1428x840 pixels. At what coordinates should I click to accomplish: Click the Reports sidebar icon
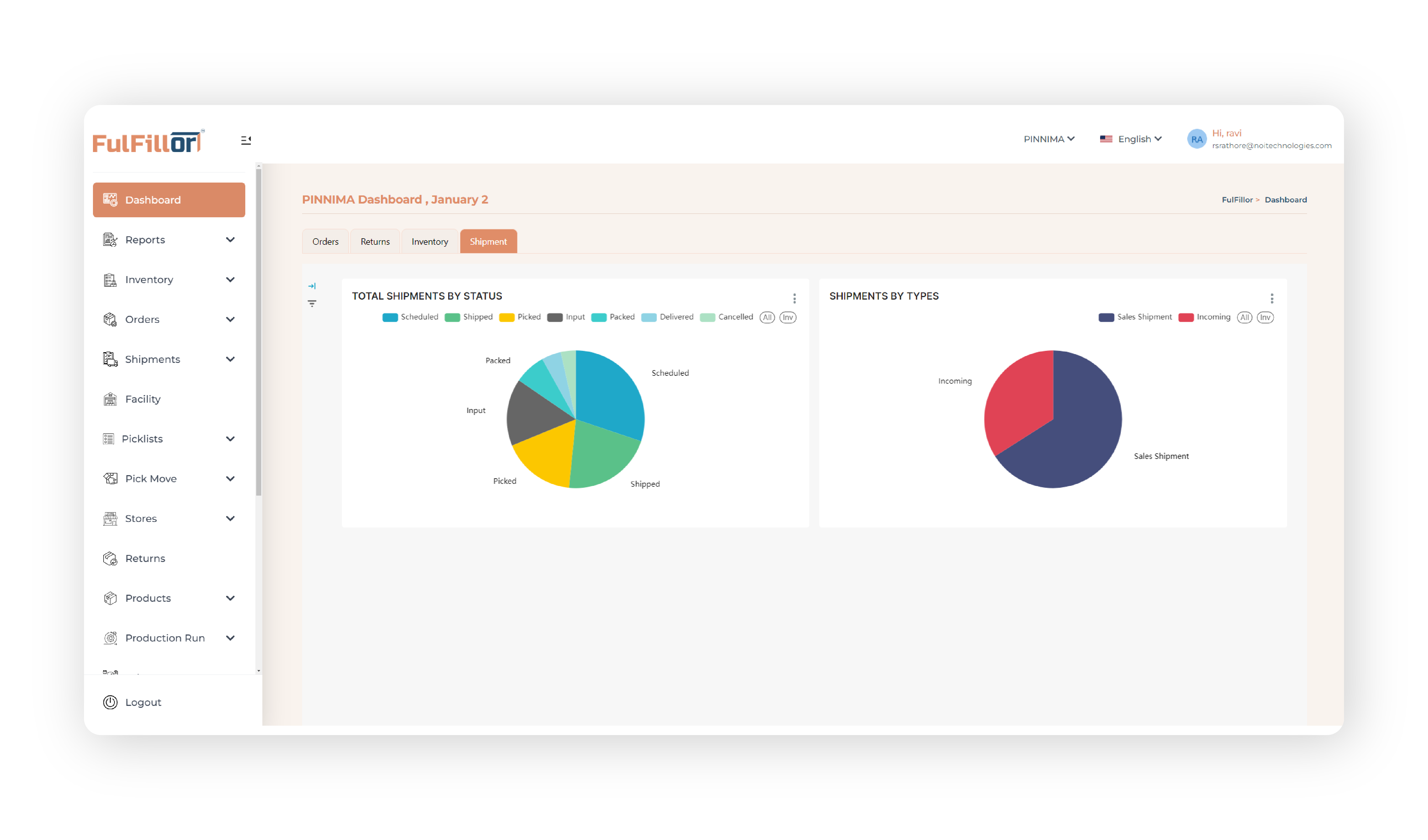tap(110, 240)
